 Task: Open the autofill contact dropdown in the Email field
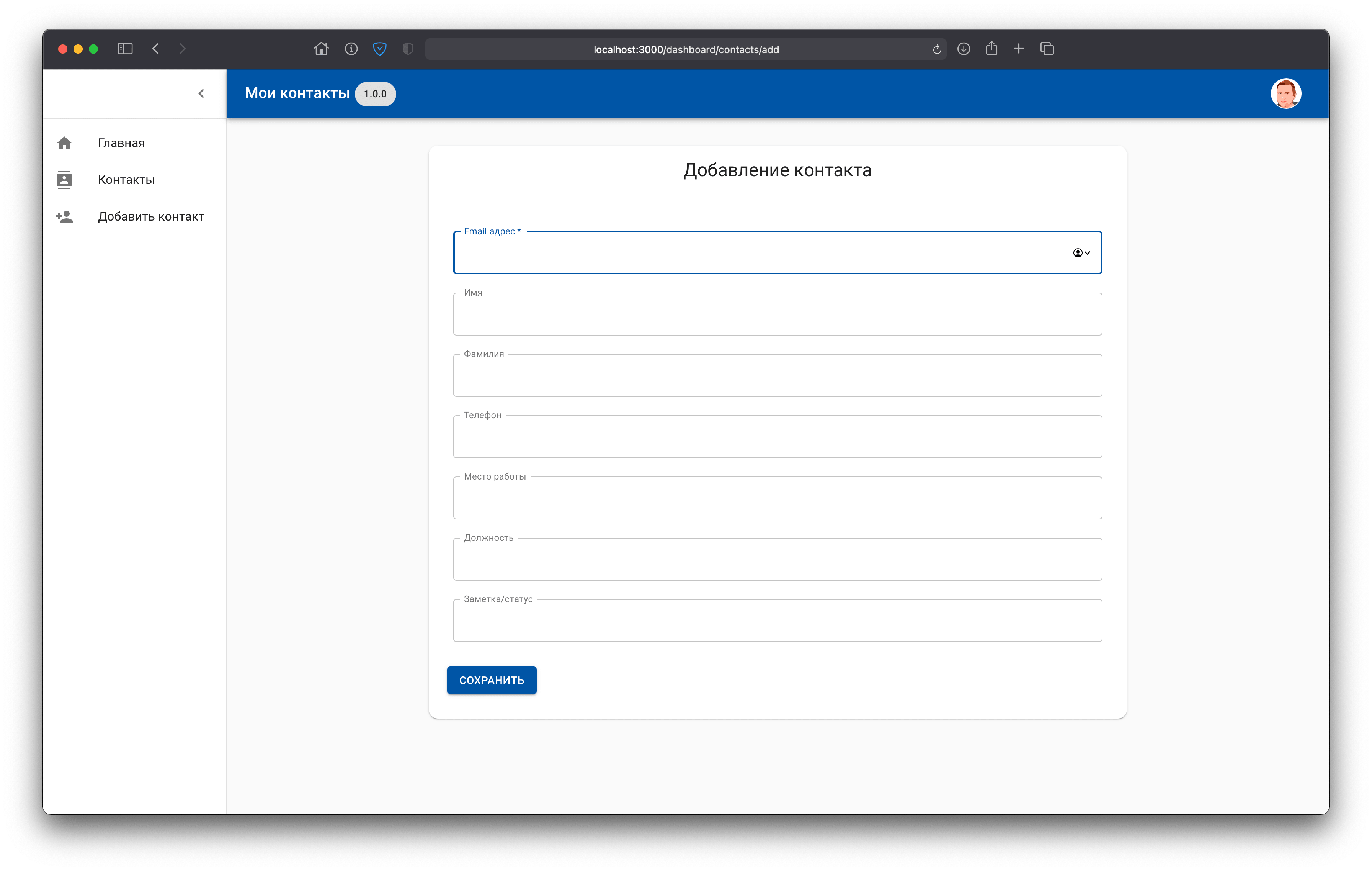(1081, 252)
